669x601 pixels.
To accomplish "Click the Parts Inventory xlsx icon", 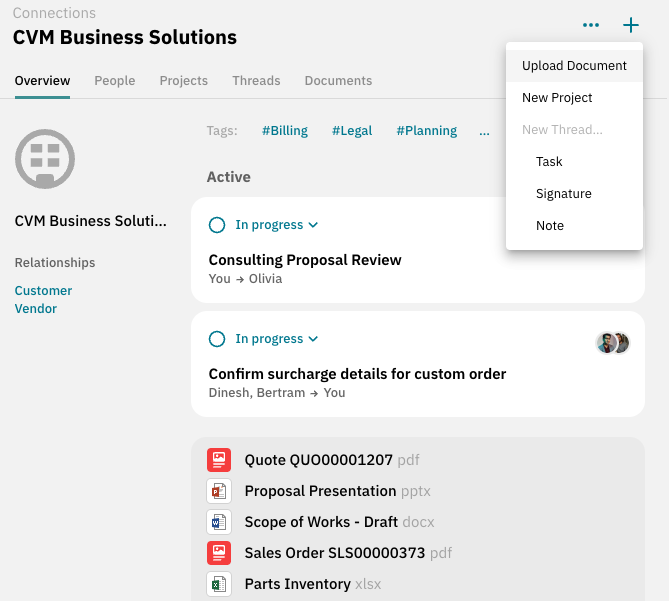I will (x=218, y=584).
